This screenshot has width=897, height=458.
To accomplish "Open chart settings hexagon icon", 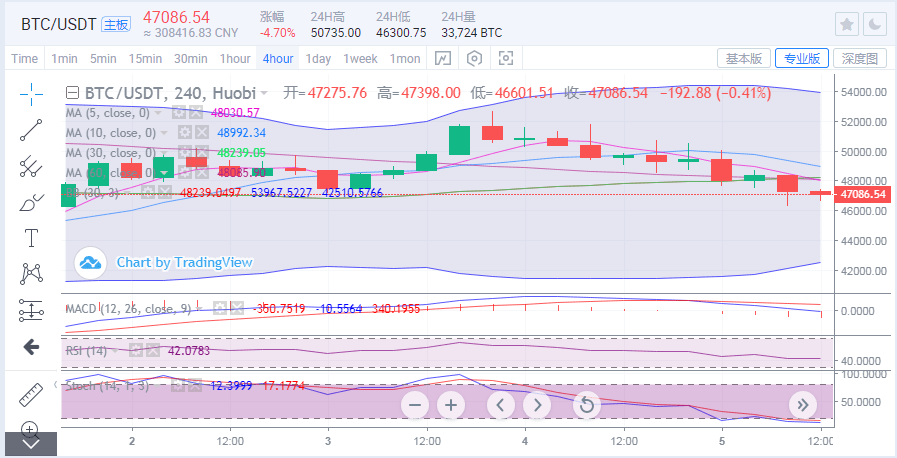I will click(x=474, y=58).
